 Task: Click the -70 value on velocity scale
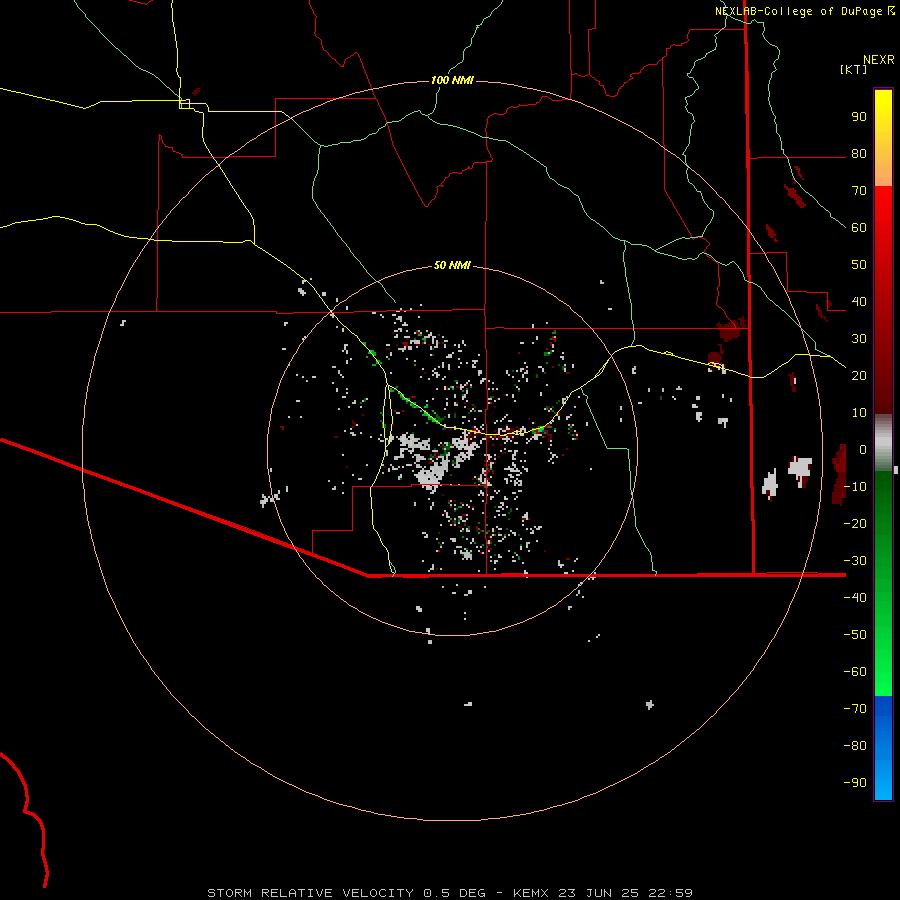coord(855,709)
